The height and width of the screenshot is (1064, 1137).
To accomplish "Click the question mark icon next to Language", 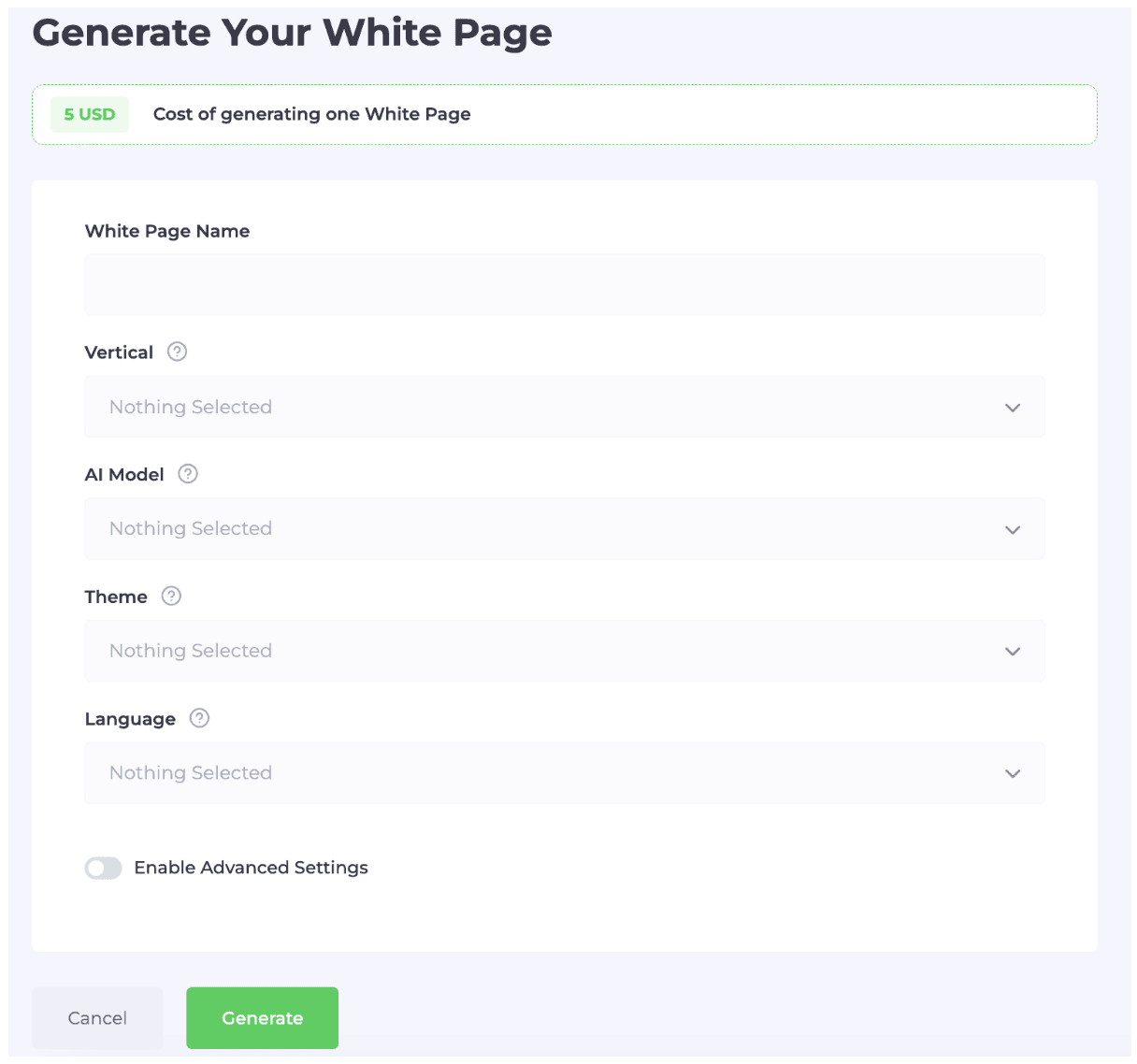I will 199,718.
